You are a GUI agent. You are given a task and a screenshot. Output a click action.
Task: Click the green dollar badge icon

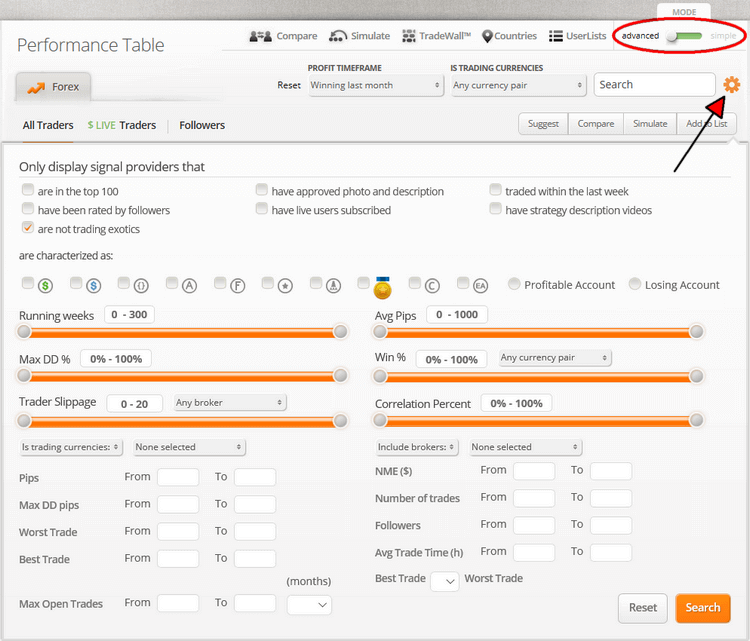click(x=45, y=286)
